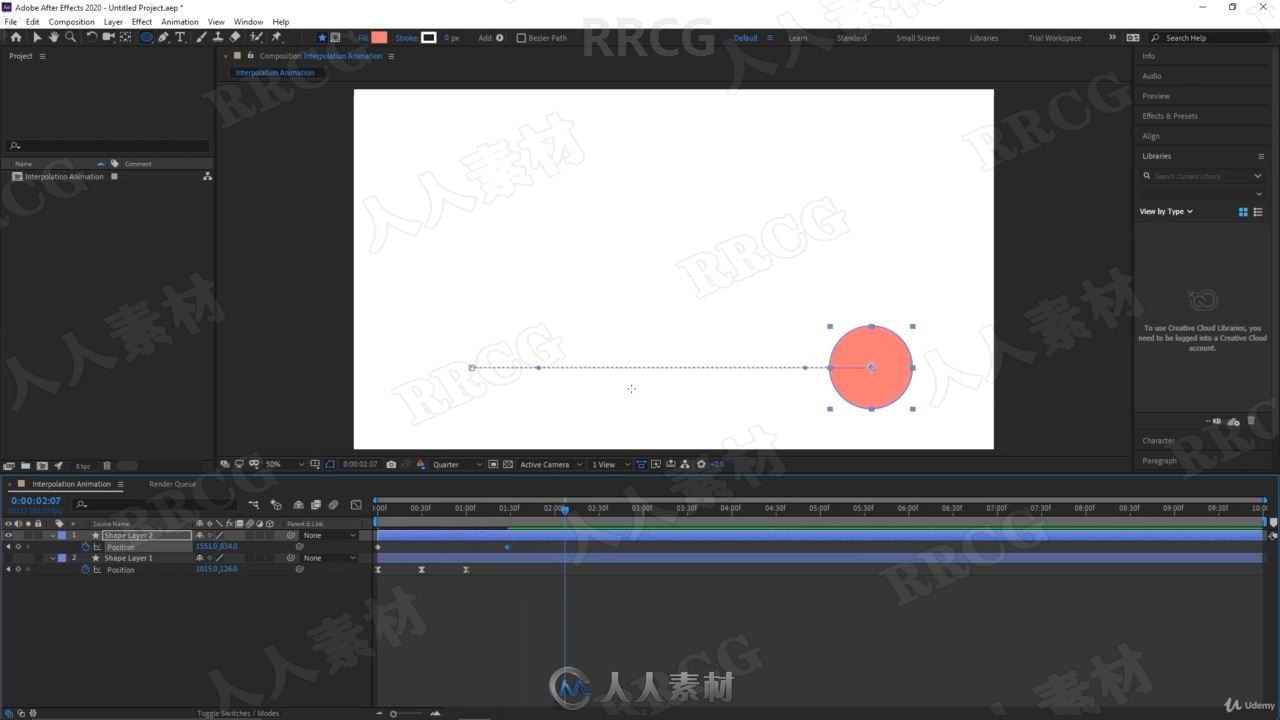Screen dimensions: 1280x720
Task: Click the Stroke color swatch
Action: 428,37
